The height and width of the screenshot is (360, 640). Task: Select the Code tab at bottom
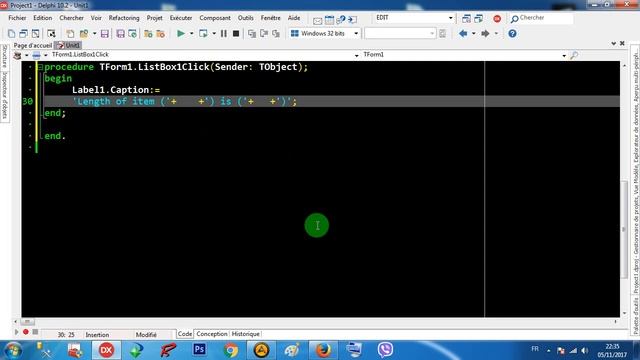coord(184,334)
